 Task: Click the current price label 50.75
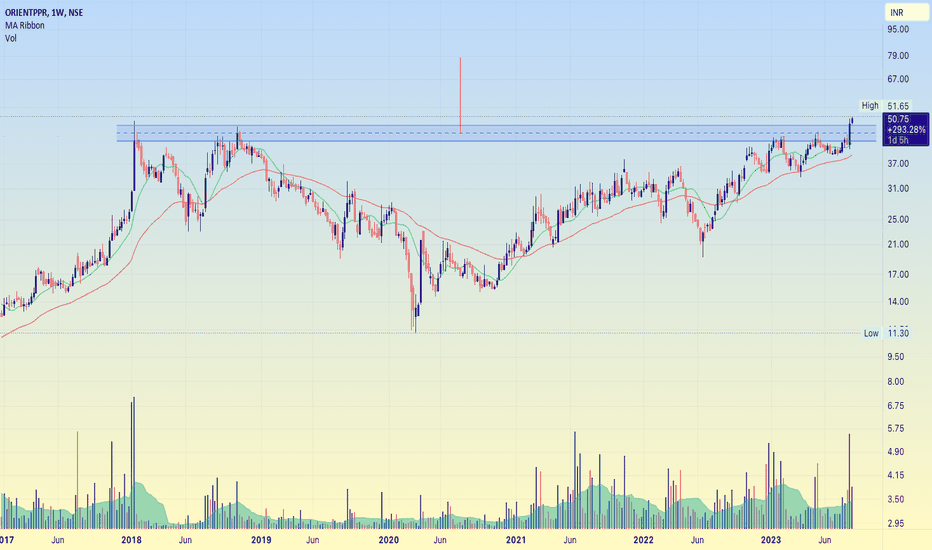898,119
